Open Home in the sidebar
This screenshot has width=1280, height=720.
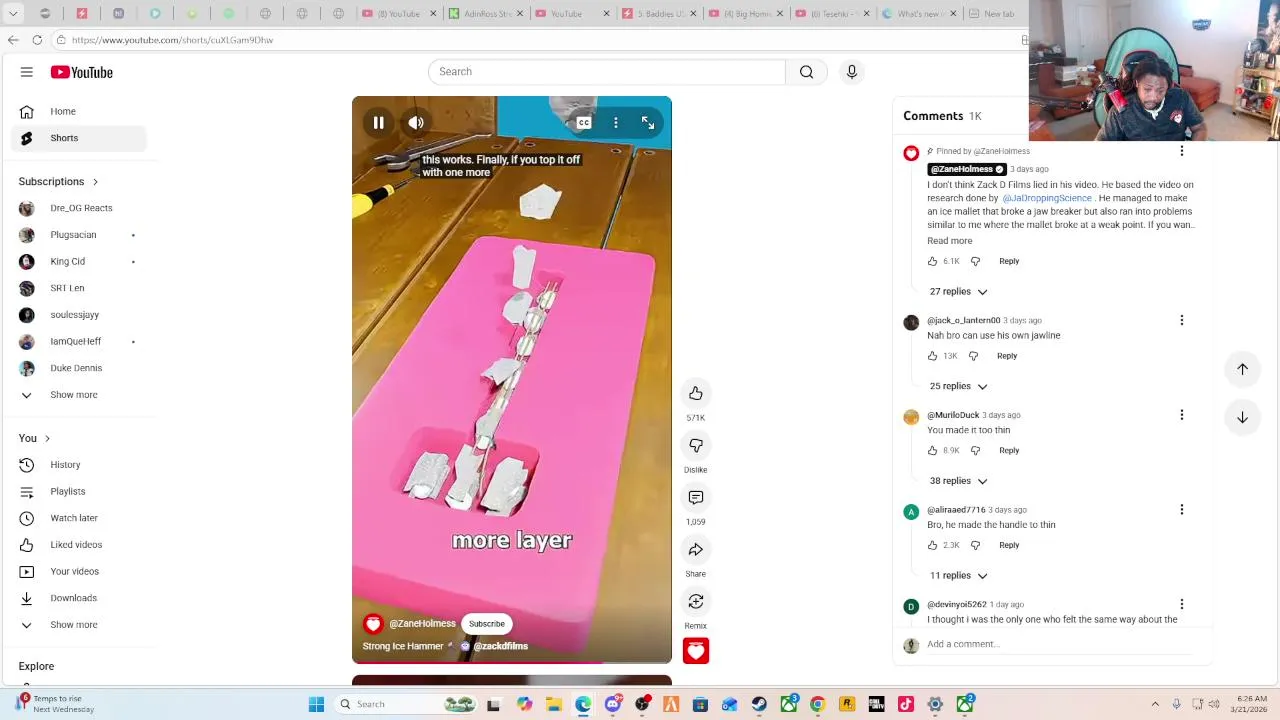[79, 111]
